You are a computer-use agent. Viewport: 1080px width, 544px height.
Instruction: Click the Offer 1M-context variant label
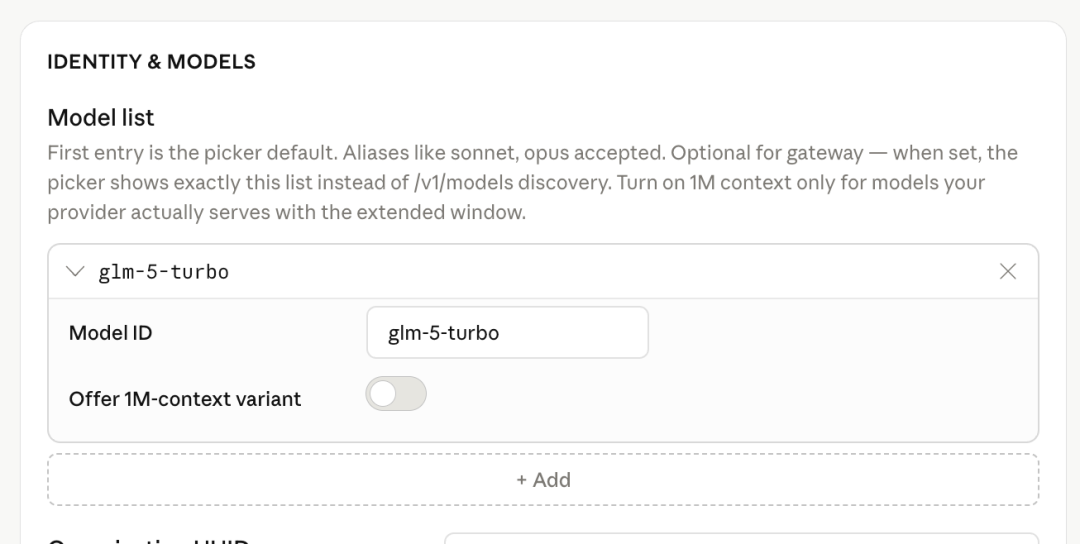(x=185, y=399)
